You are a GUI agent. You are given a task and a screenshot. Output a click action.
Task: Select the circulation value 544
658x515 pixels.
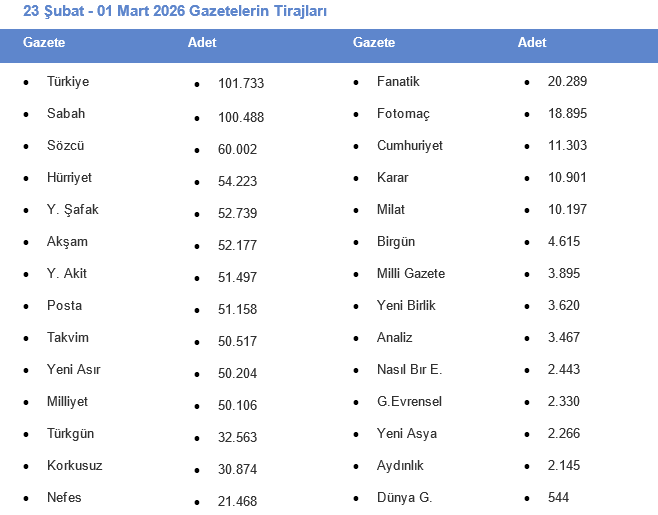[560, 498]
